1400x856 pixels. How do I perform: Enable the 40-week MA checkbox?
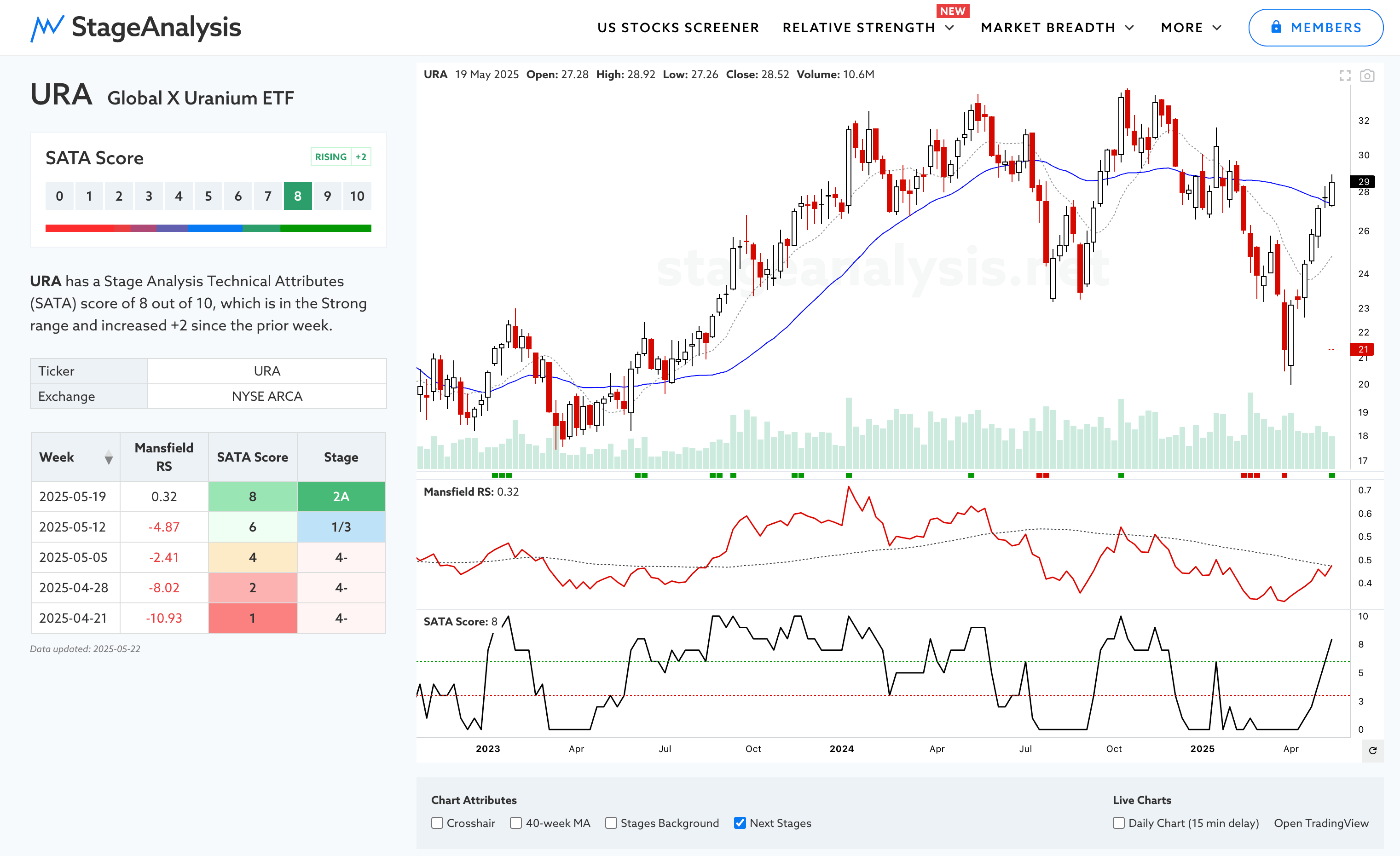click(515, 823)
